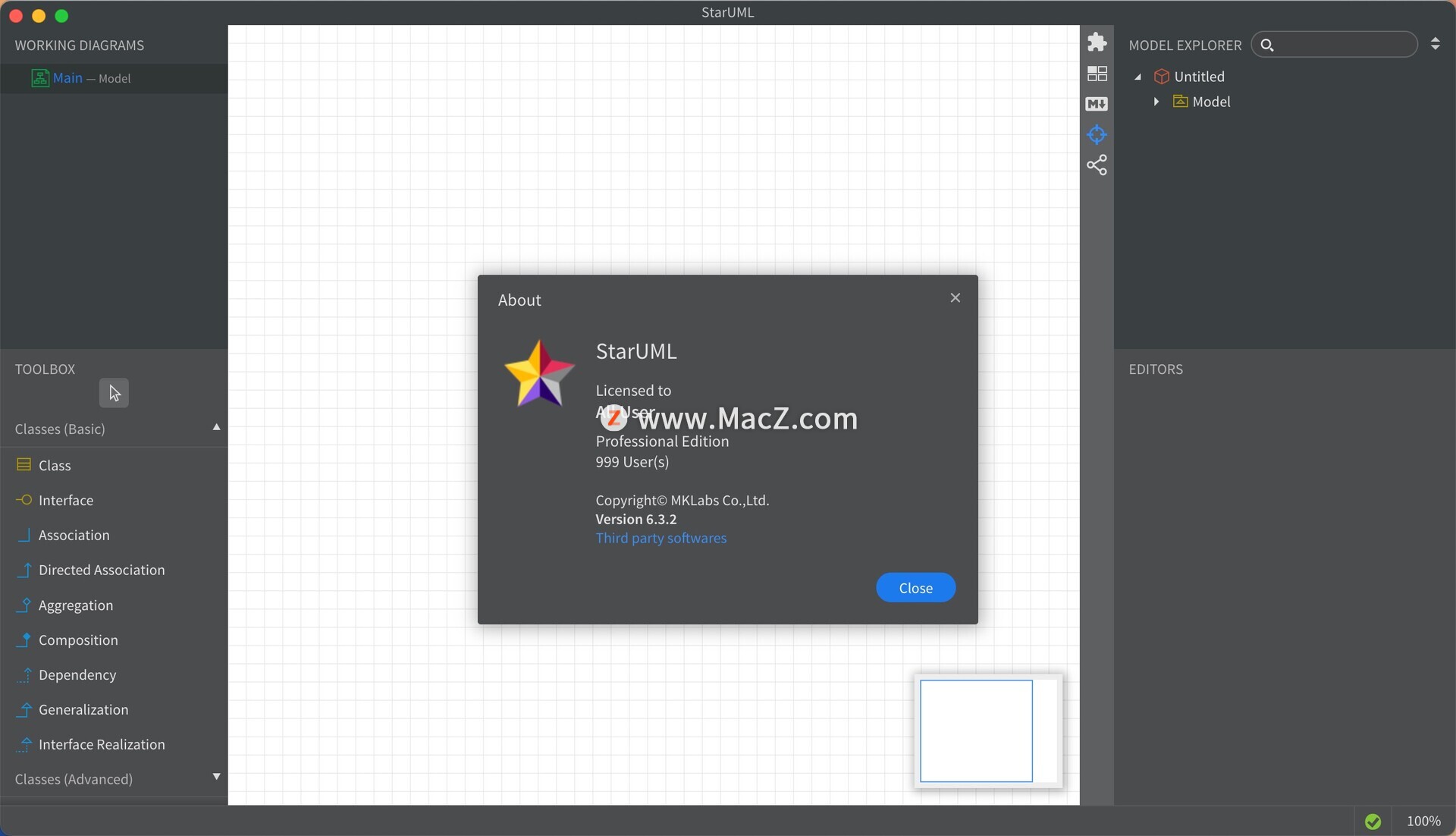
Task: Collapse the Classes (Basic) section
Action: click(x=216, y=428)
